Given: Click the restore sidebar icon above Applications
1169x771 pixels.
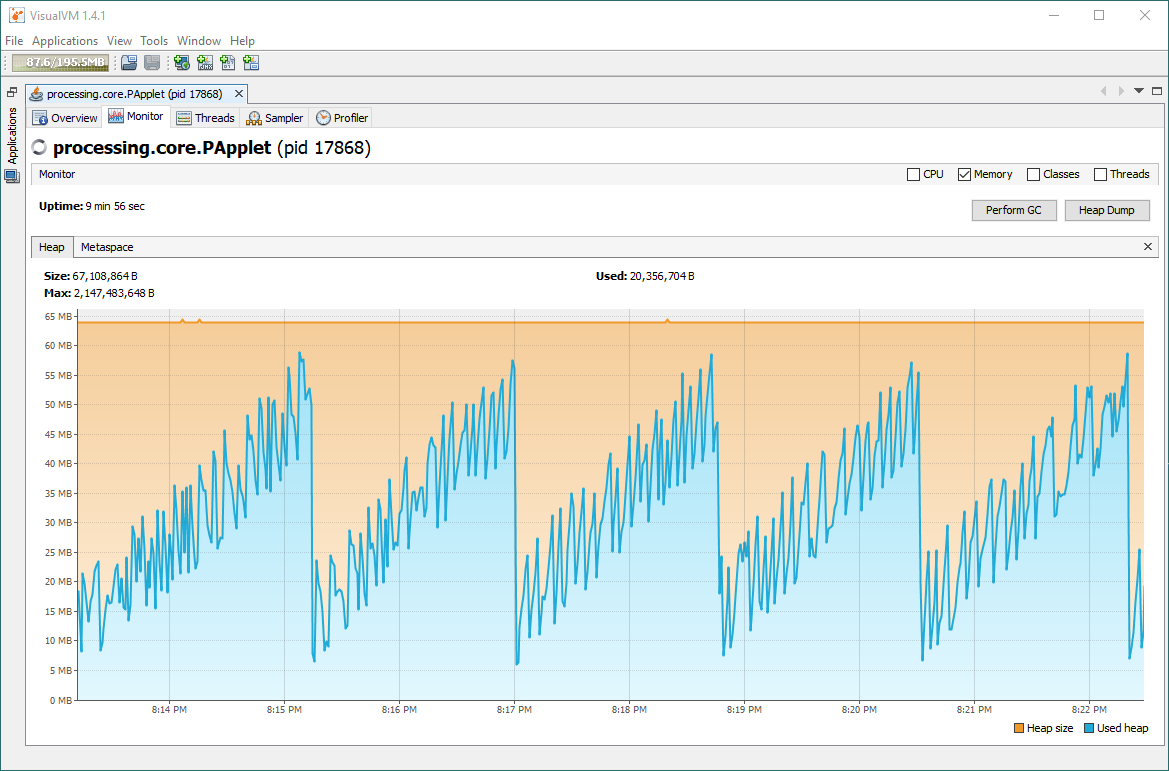Looking at the screenshot, I should click(12, 92).
